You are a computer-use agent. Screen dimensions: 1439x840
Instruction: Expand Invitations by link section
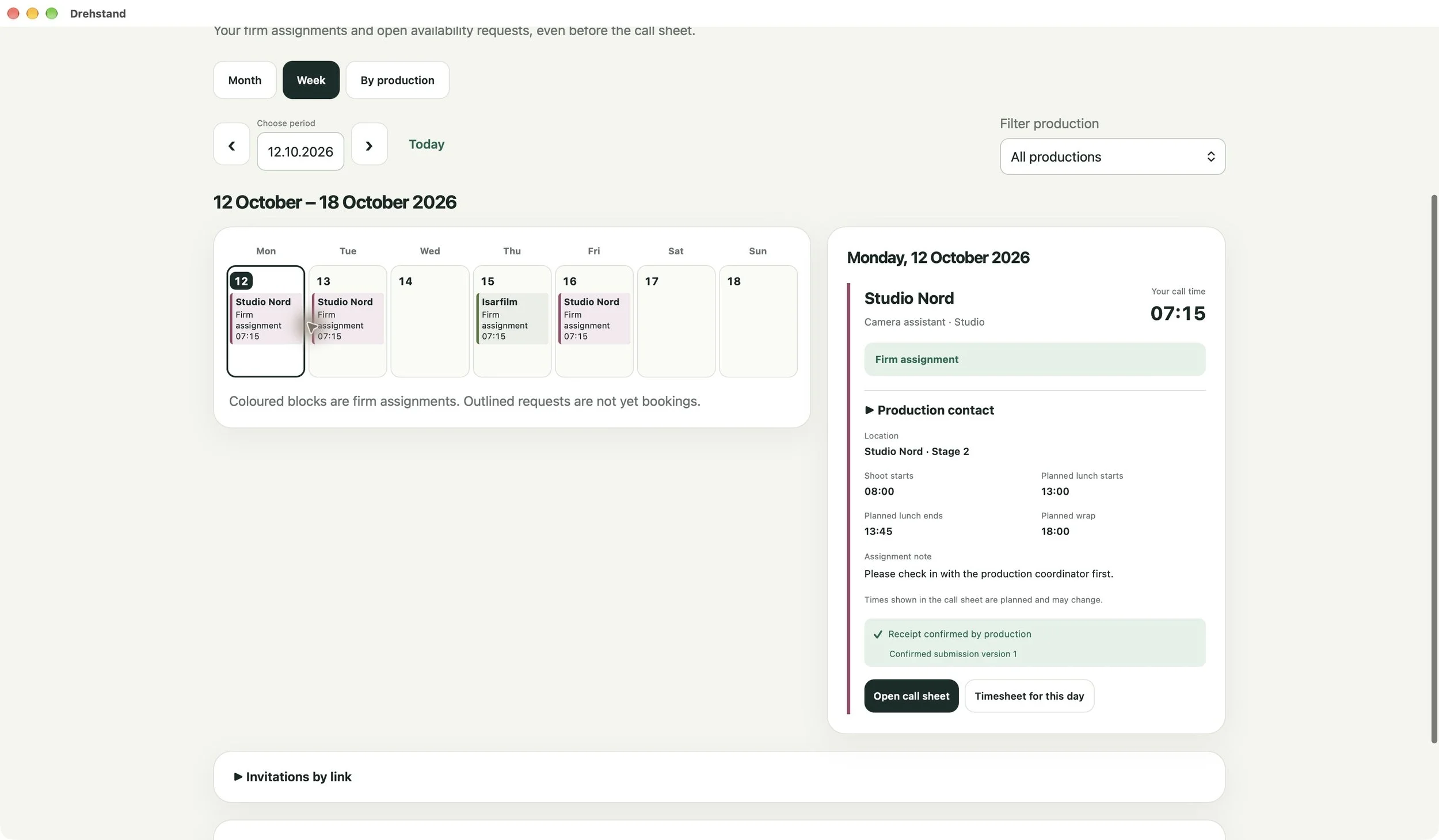click(x=292, y=777)
